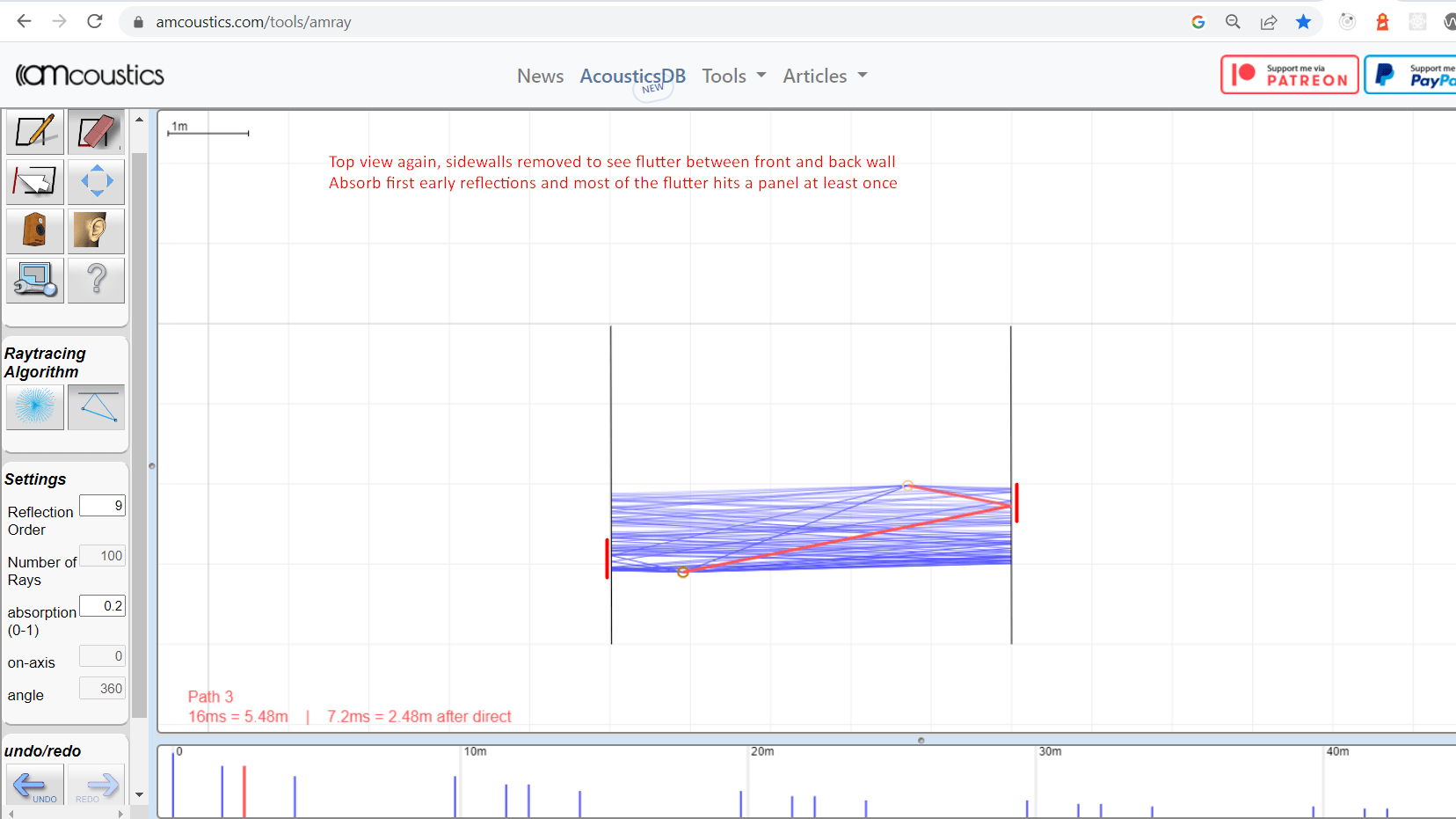Click the first extension icon in browser toolbar
The width and height of the screenshot is (1456, 819).
[1347, 22]
